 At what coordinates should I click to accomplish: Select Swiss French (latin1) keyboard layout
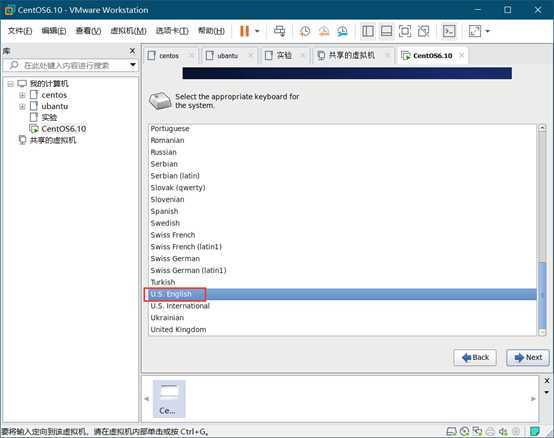pyautogui.click(x=342, y=247)
